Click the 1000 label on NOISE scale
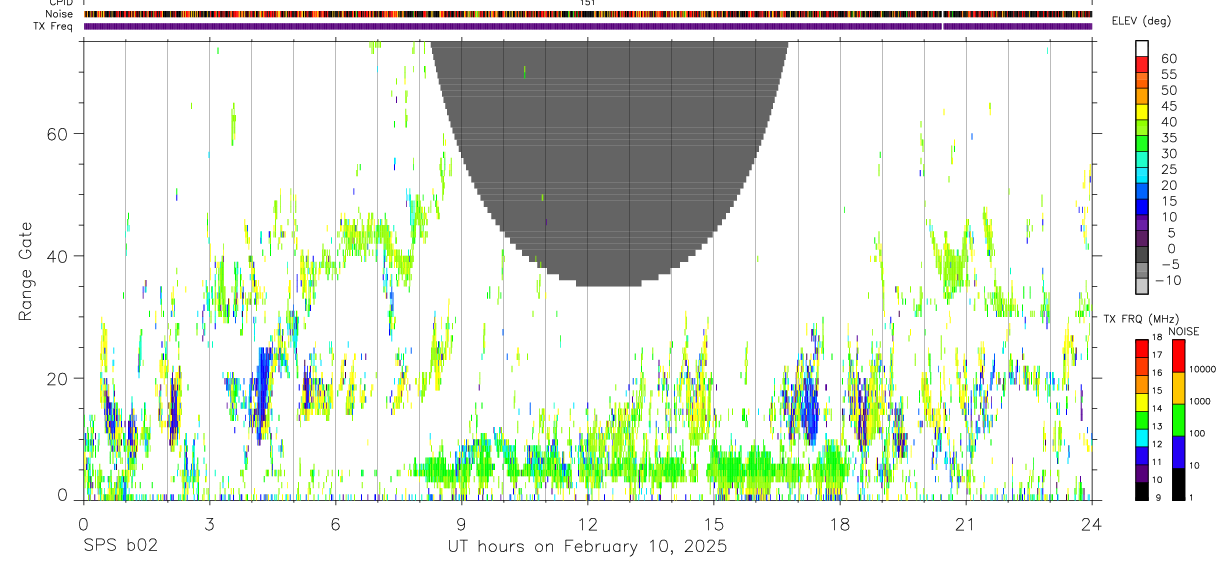1228x567 pixels. point(1201,401)
